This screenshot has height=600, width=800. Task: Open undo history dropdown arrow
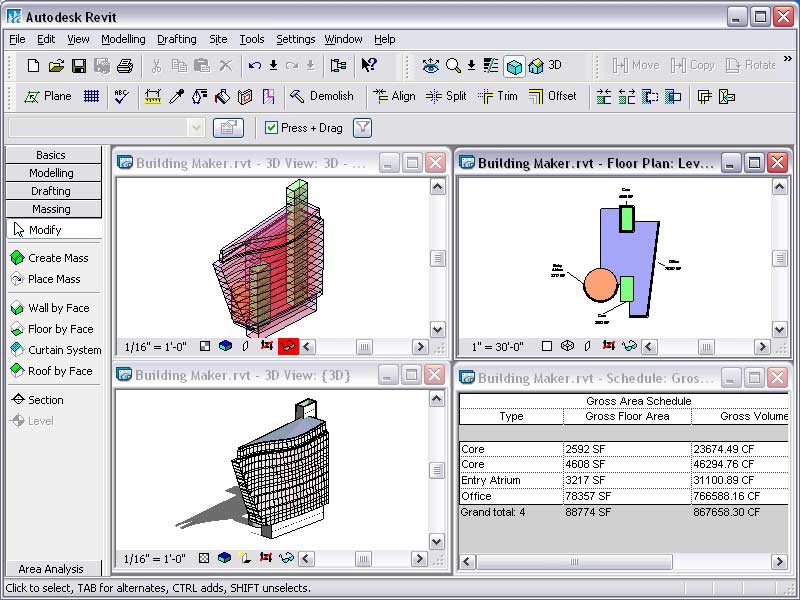point(273,65)
